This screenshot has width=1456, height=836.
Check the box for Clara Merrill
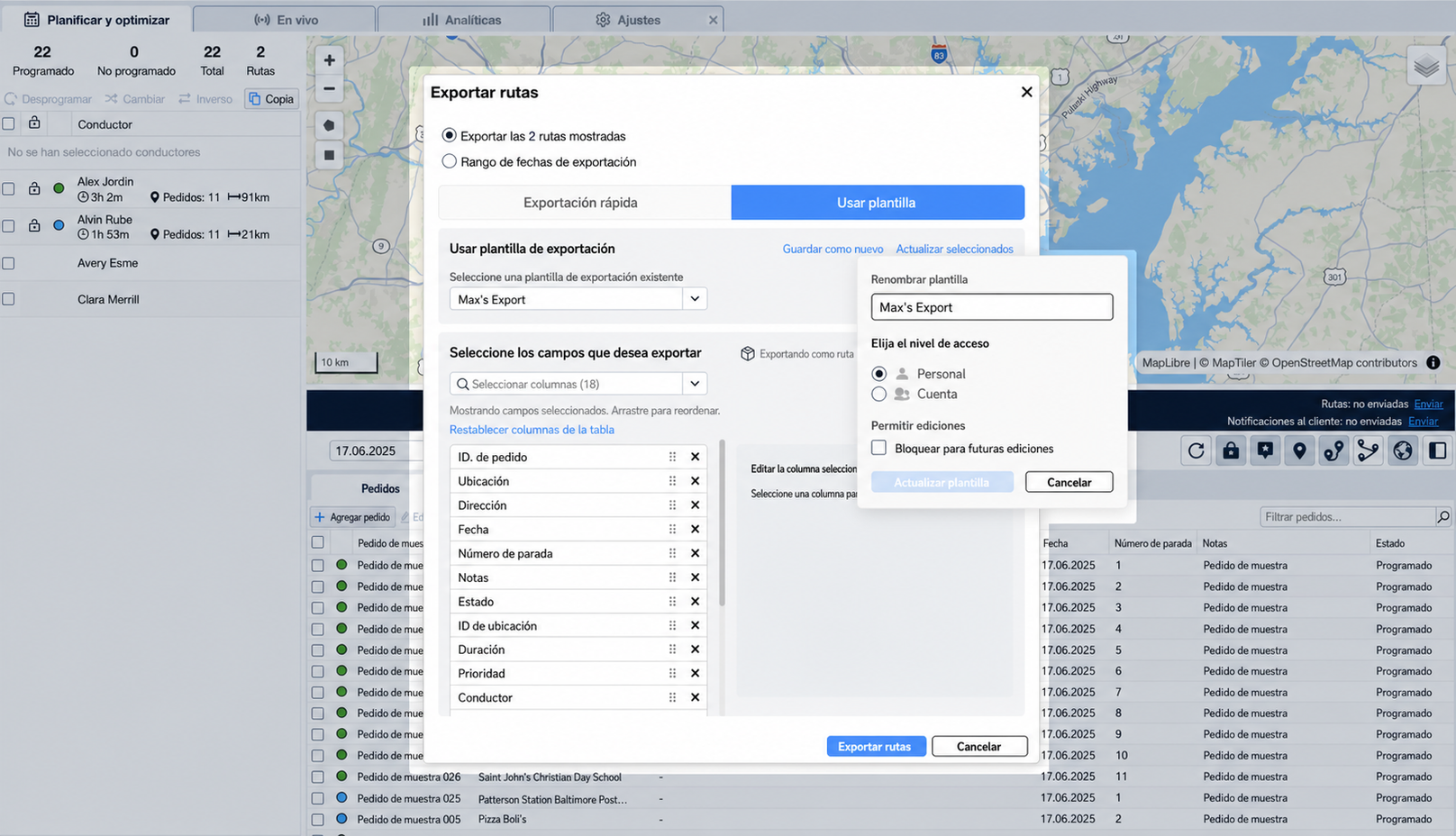tap(8, 299)
